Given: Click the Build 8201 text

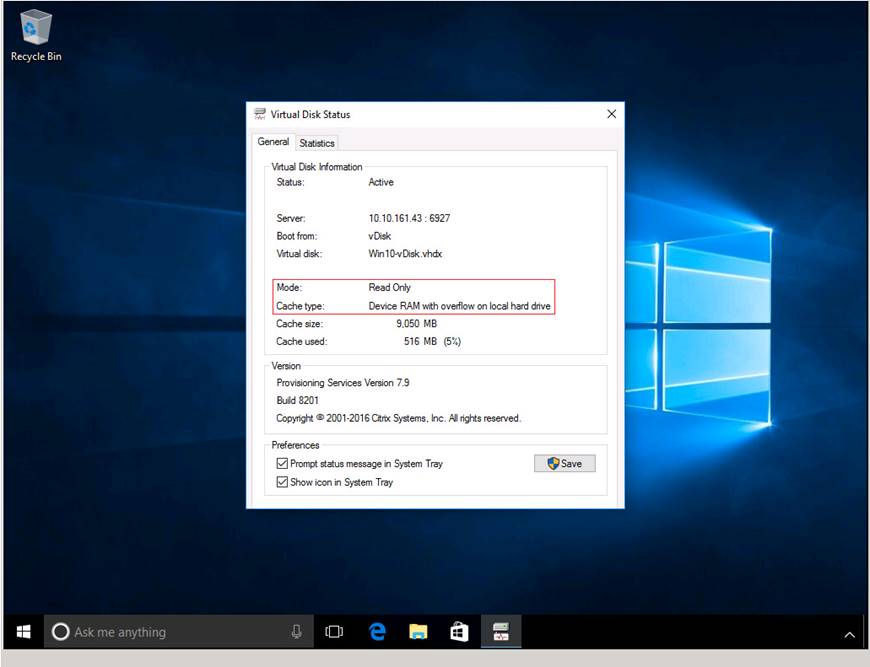Looking at the screenshot, I should (x=297, y=401).
